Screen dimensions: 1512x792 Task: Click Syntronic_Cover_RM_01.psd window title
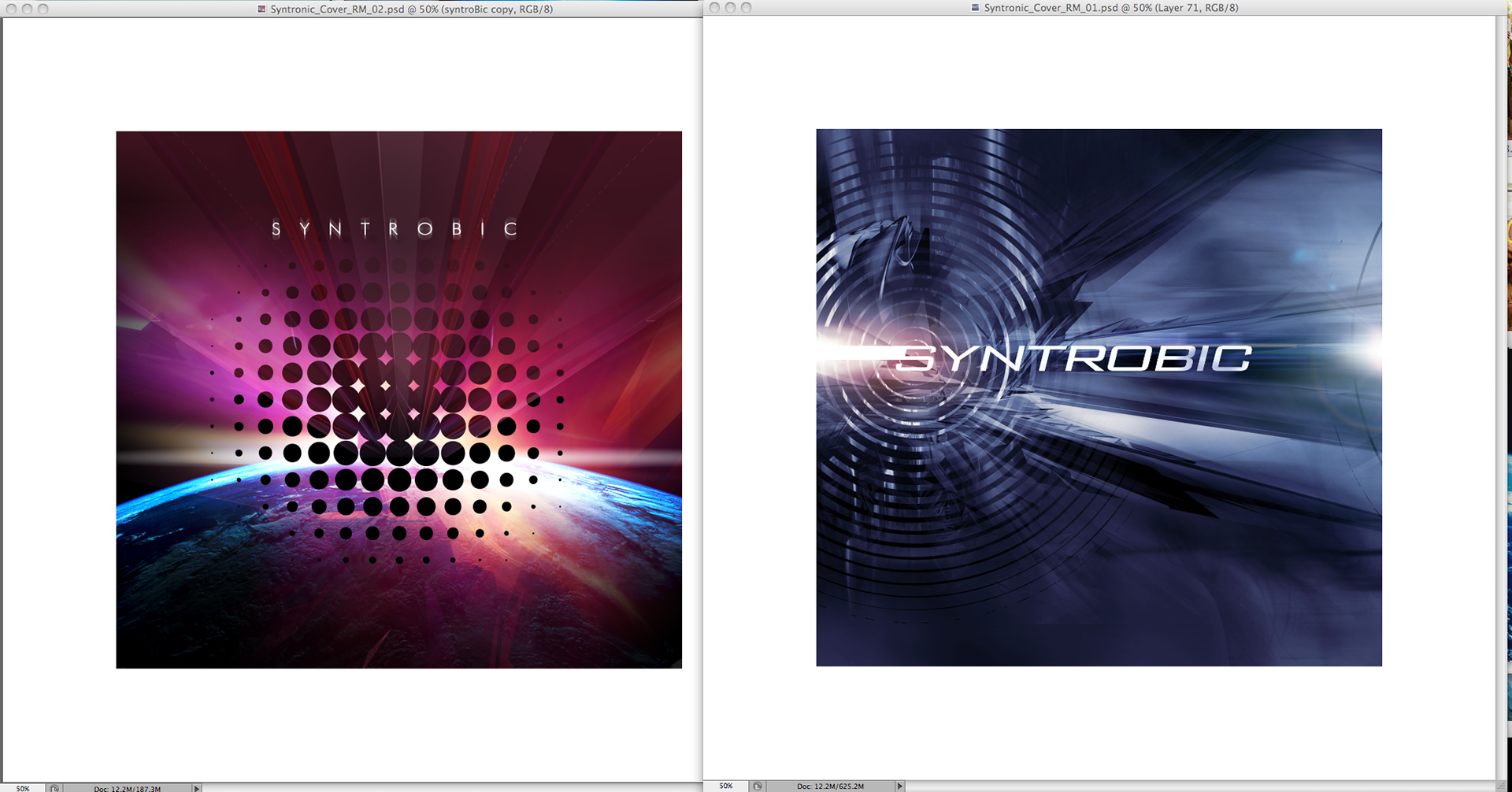(1111, 8)
